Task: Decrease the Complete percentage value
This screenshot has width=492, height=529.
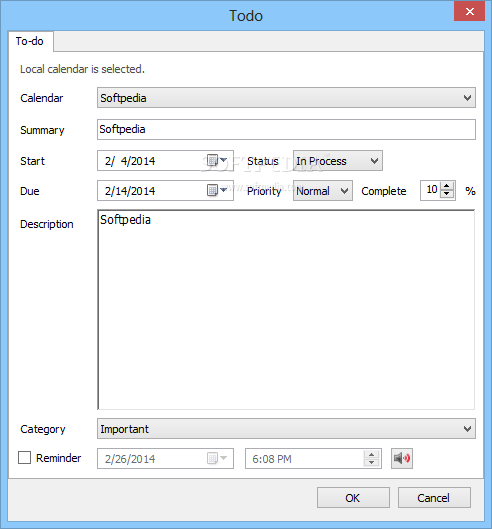Action: [x=447, y=194]
